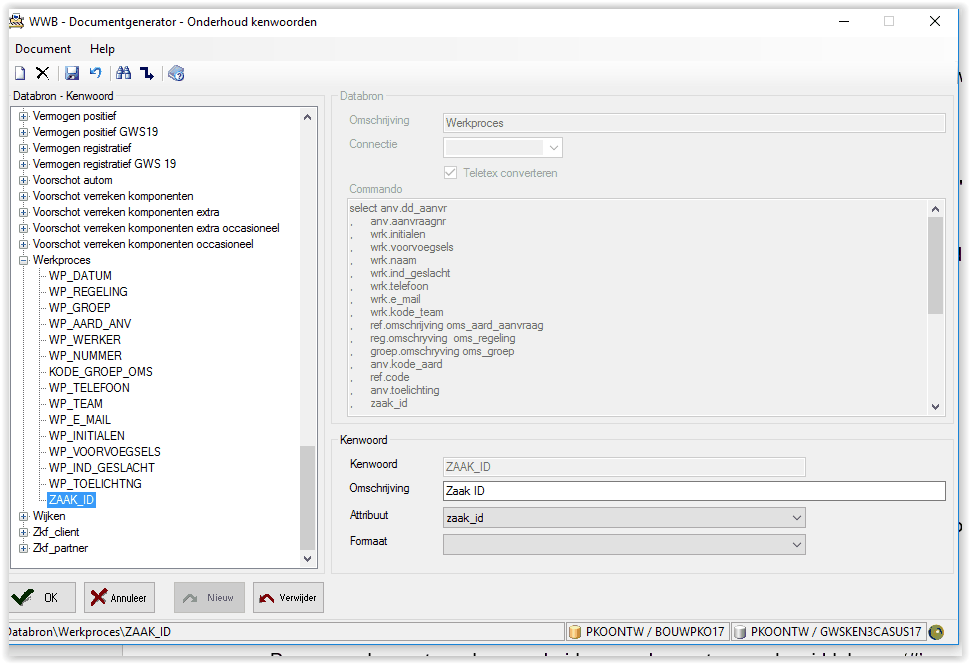Screen dimensions: 970x664
Task: Open the Connectie dropdown
Action: click(x=554, y=148)
